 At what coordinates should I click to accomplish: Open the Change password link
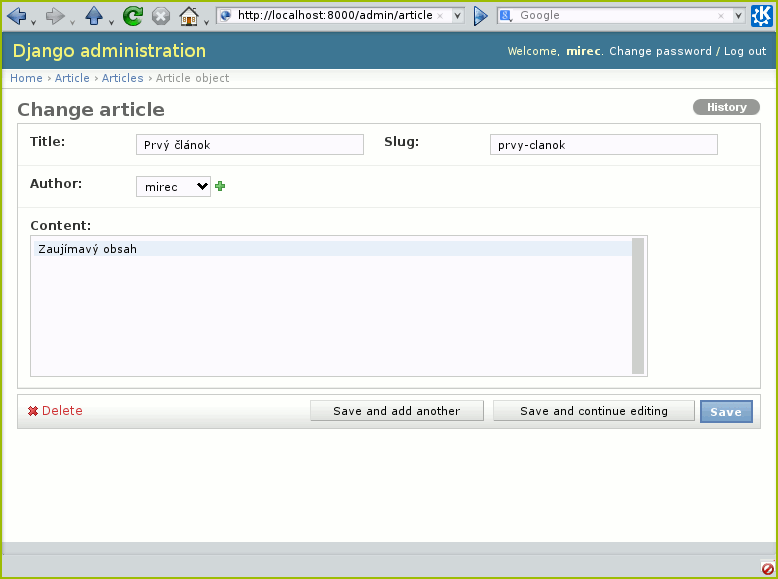tap(660, 51)
